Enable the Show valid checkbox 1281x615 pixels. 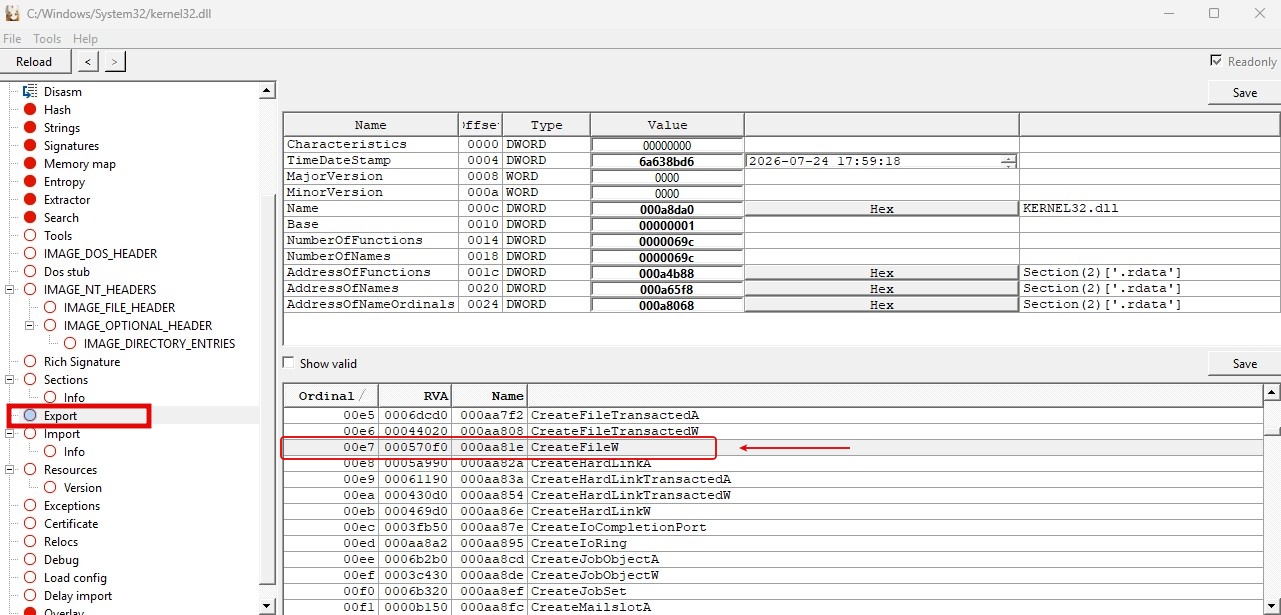pos(289,364)
